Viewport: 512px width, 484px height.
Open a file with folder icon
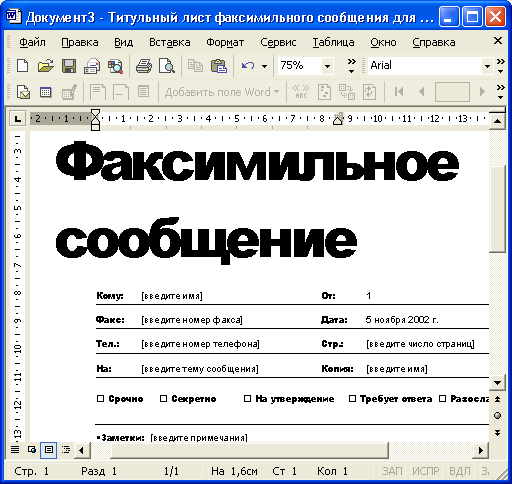(x=45, y=66)
